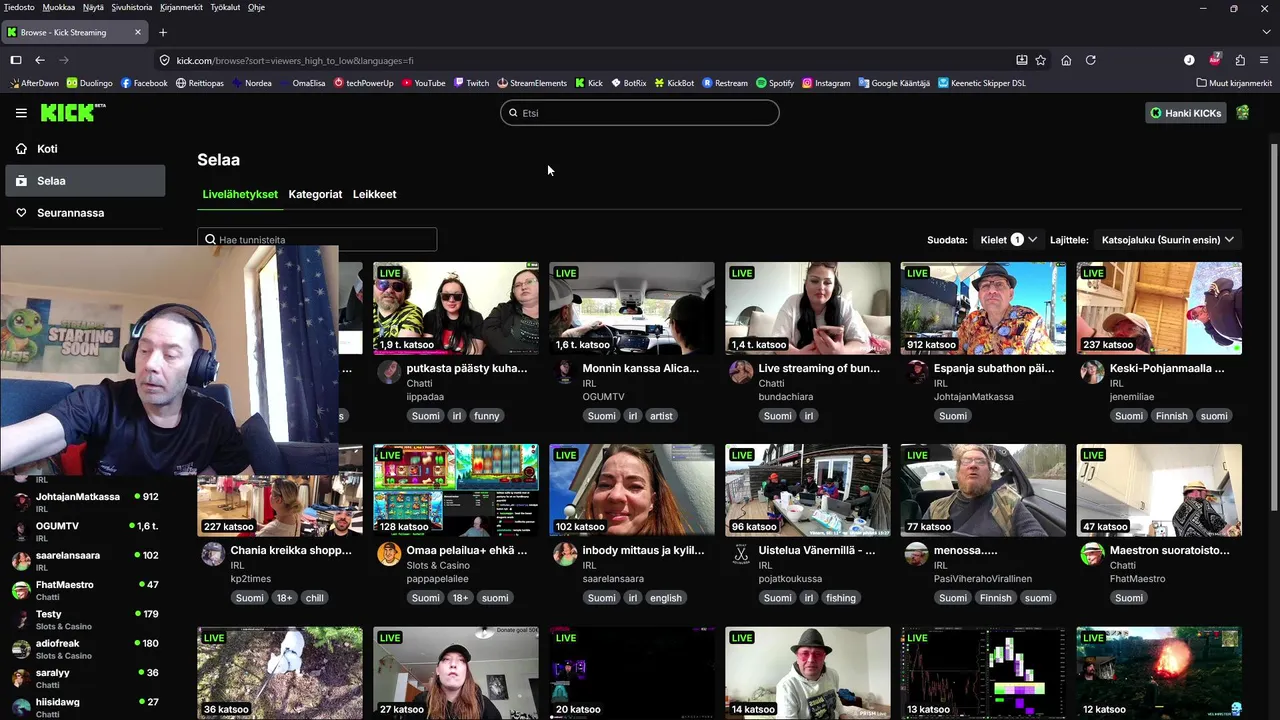Open the user avatar menu
Viewport: 1280px width, 720px height.
[x=1243, y=113]
